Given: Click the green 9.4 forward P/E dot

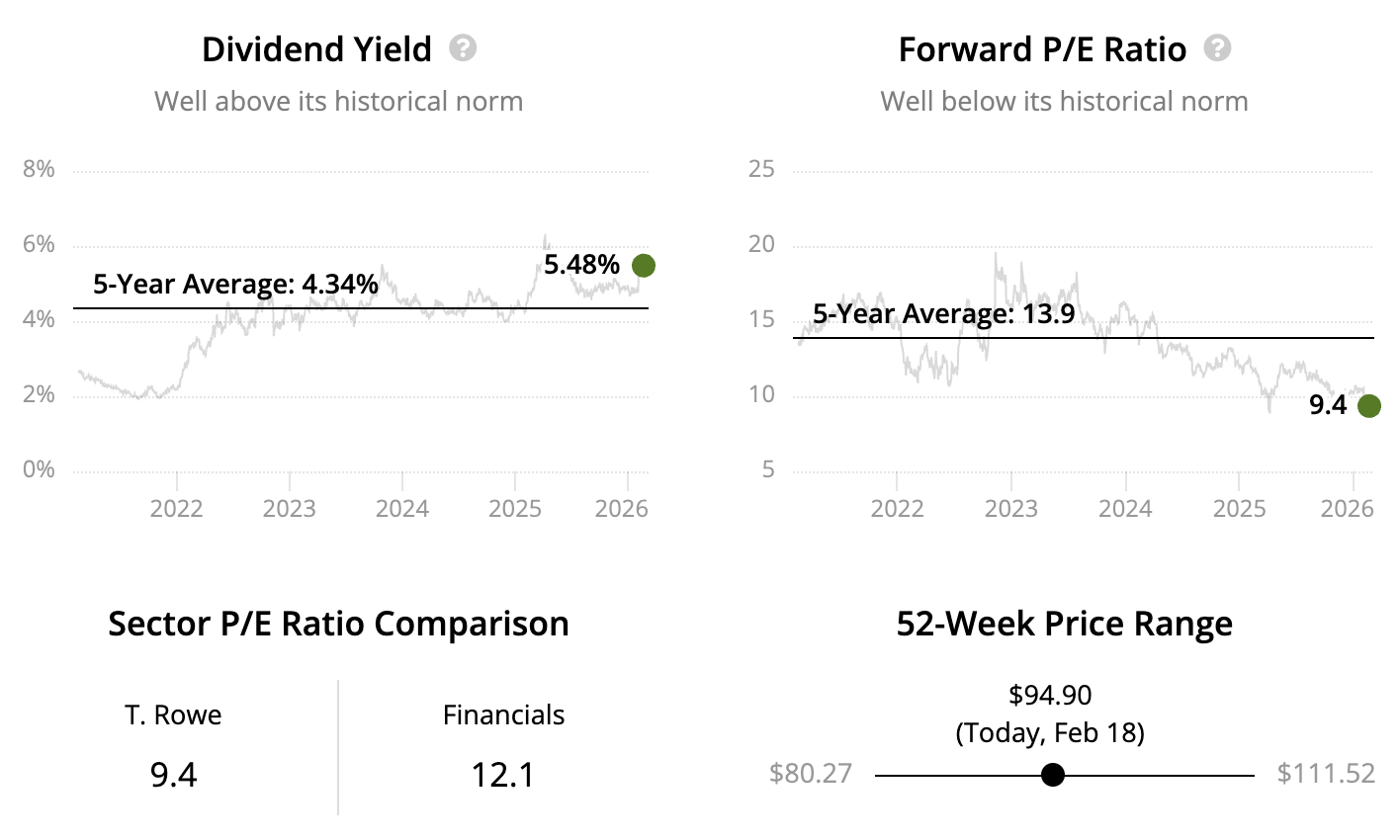Looking at the screenshot, I should [1368, 405].
